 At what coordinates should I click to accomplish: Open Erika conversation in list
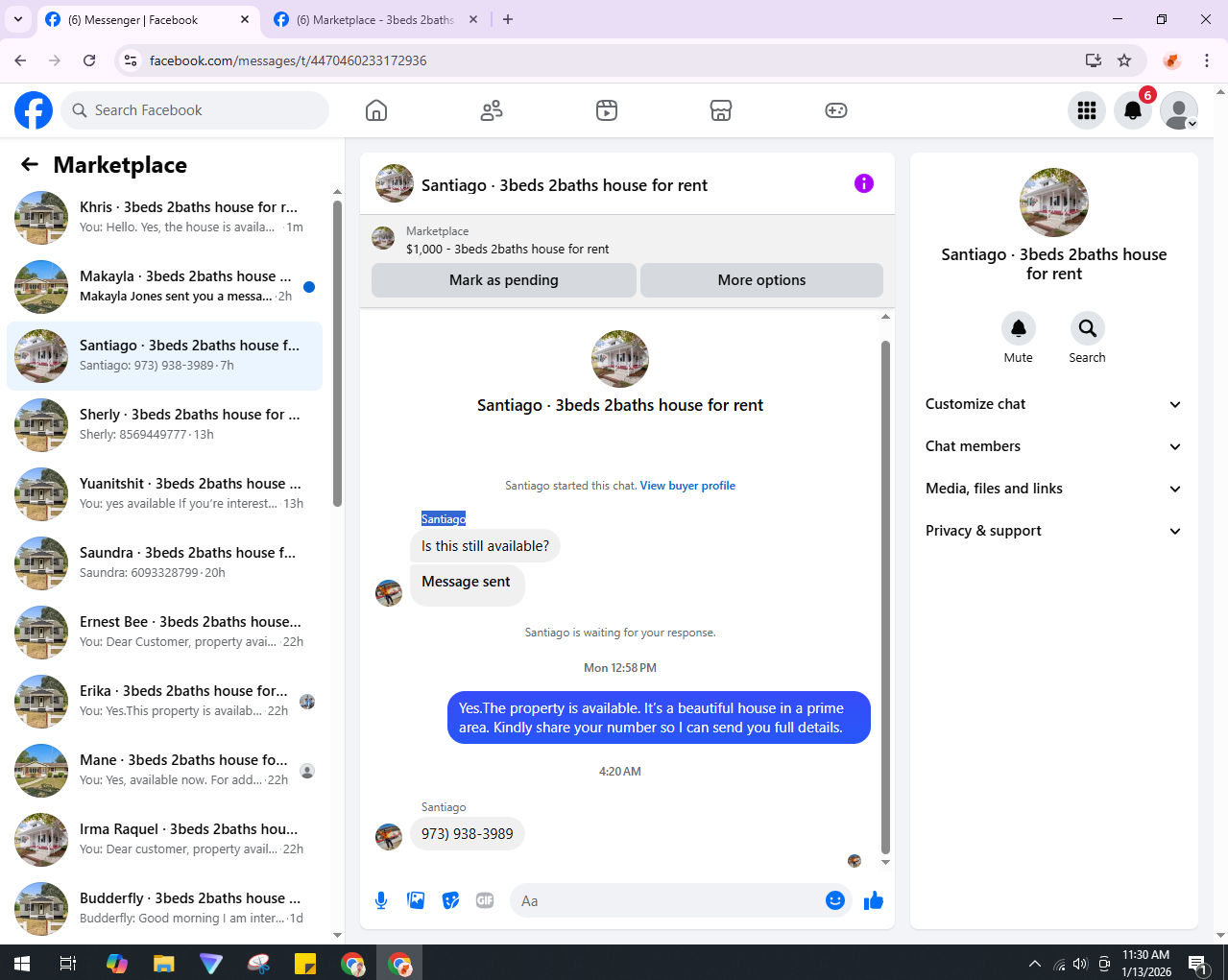[x=165, y=702]
